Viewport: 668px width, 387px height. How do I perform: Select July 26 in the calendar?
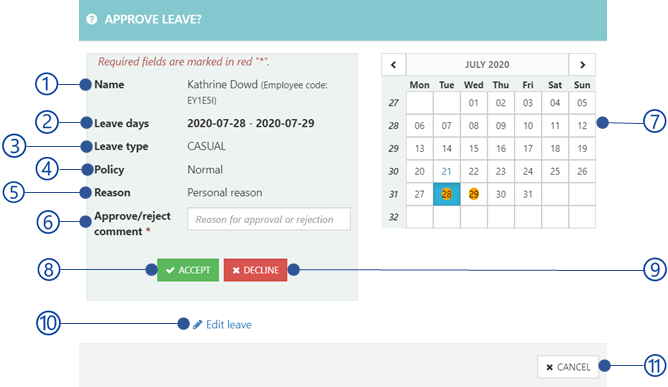click(582, 171)
